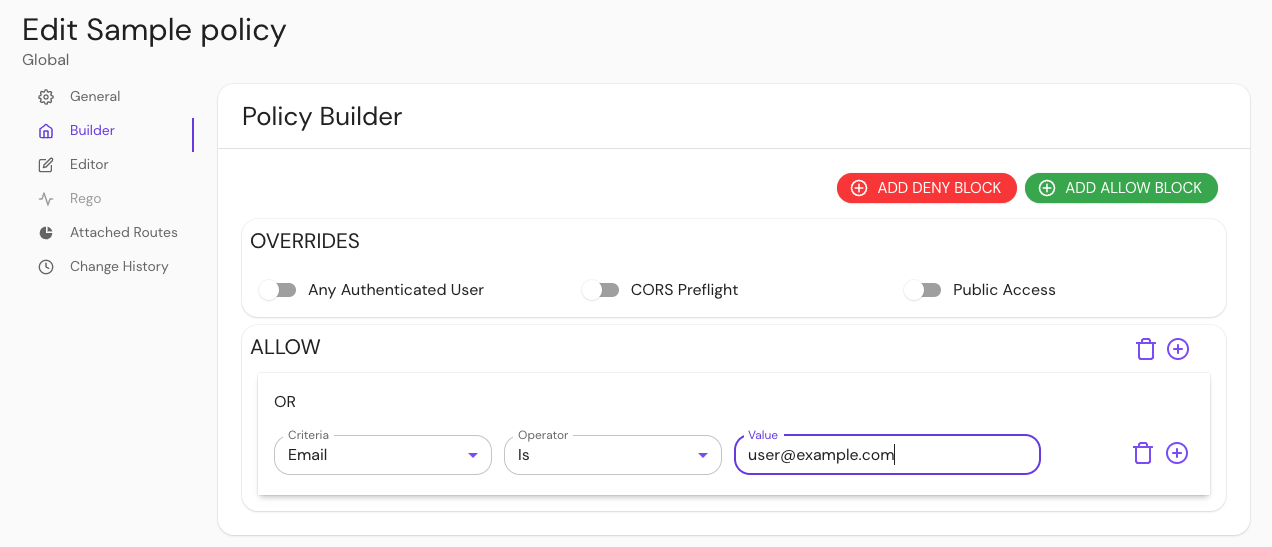Click the Value field with user@example.com
This screenshot has width=1272, height=547.
click(x=887, y=455)
